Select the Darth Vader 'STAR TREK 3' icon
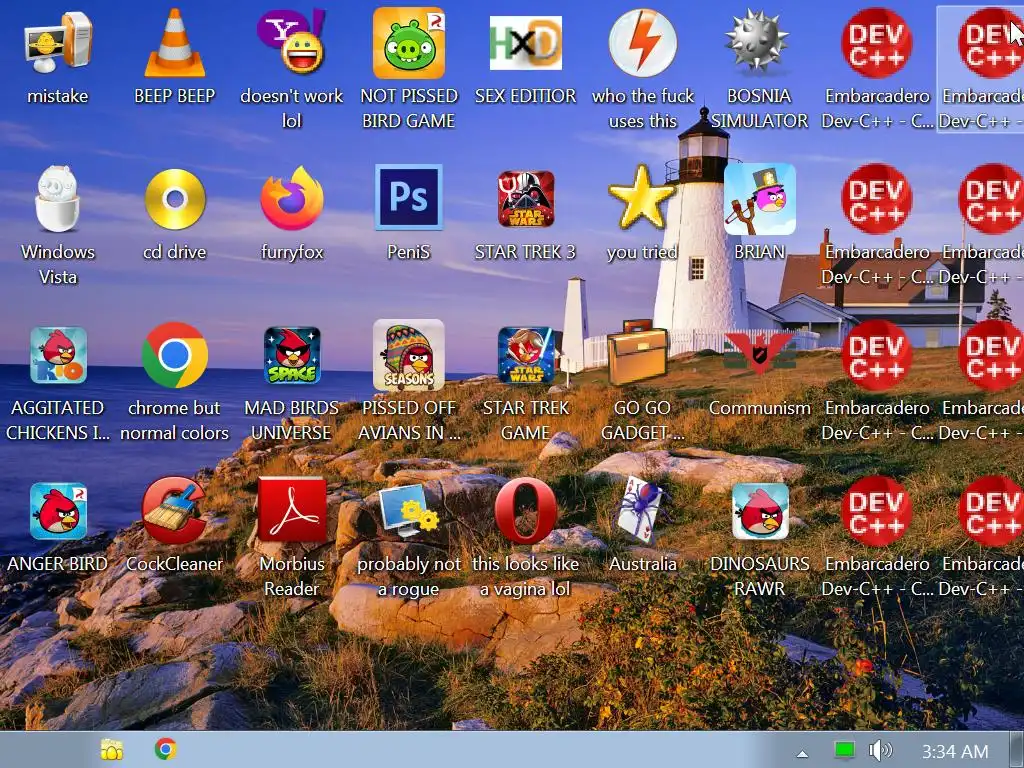 pyautogui.click(x=526, y=199)
